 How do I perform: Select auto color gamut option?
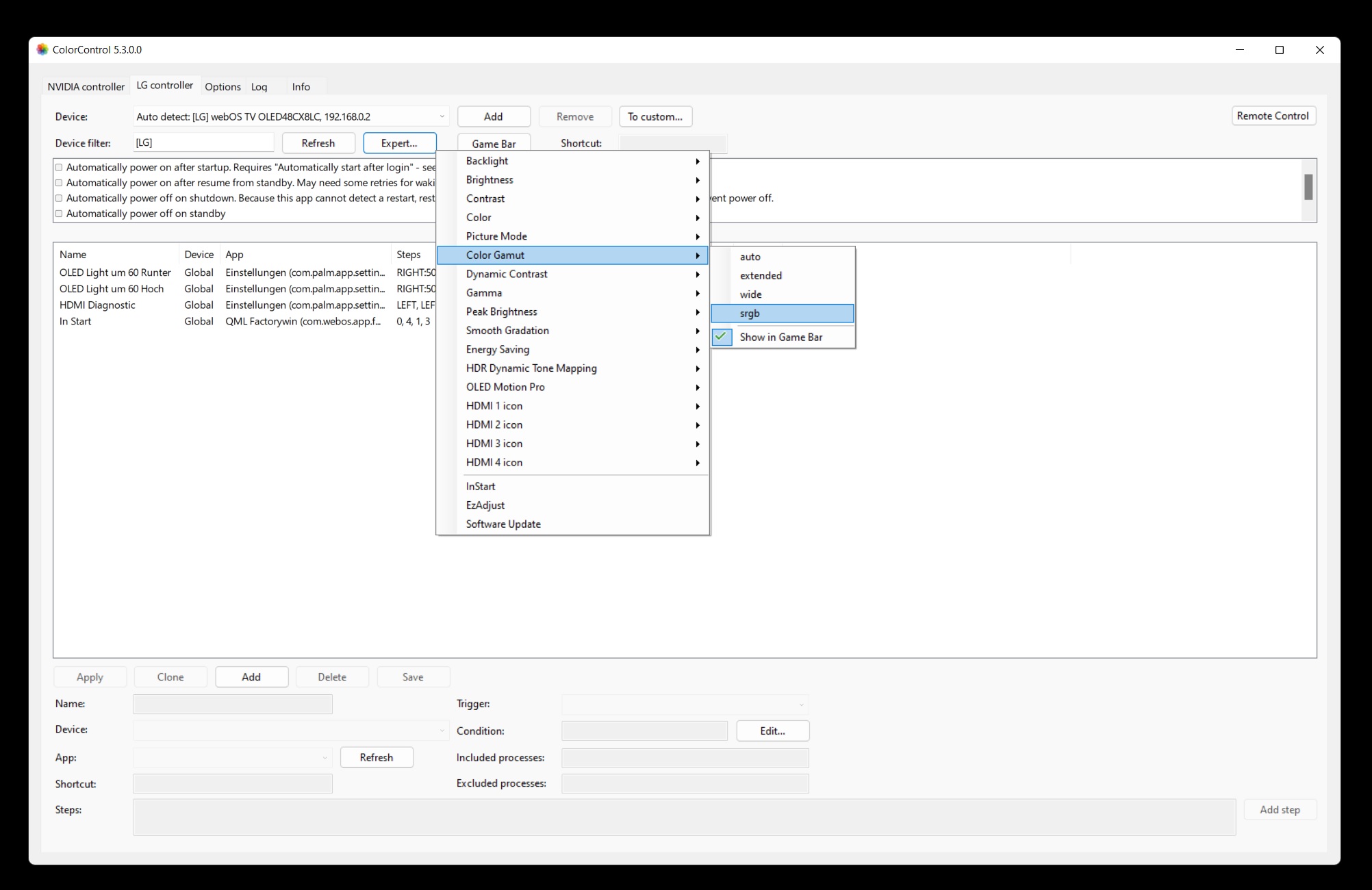coord(783,257)
